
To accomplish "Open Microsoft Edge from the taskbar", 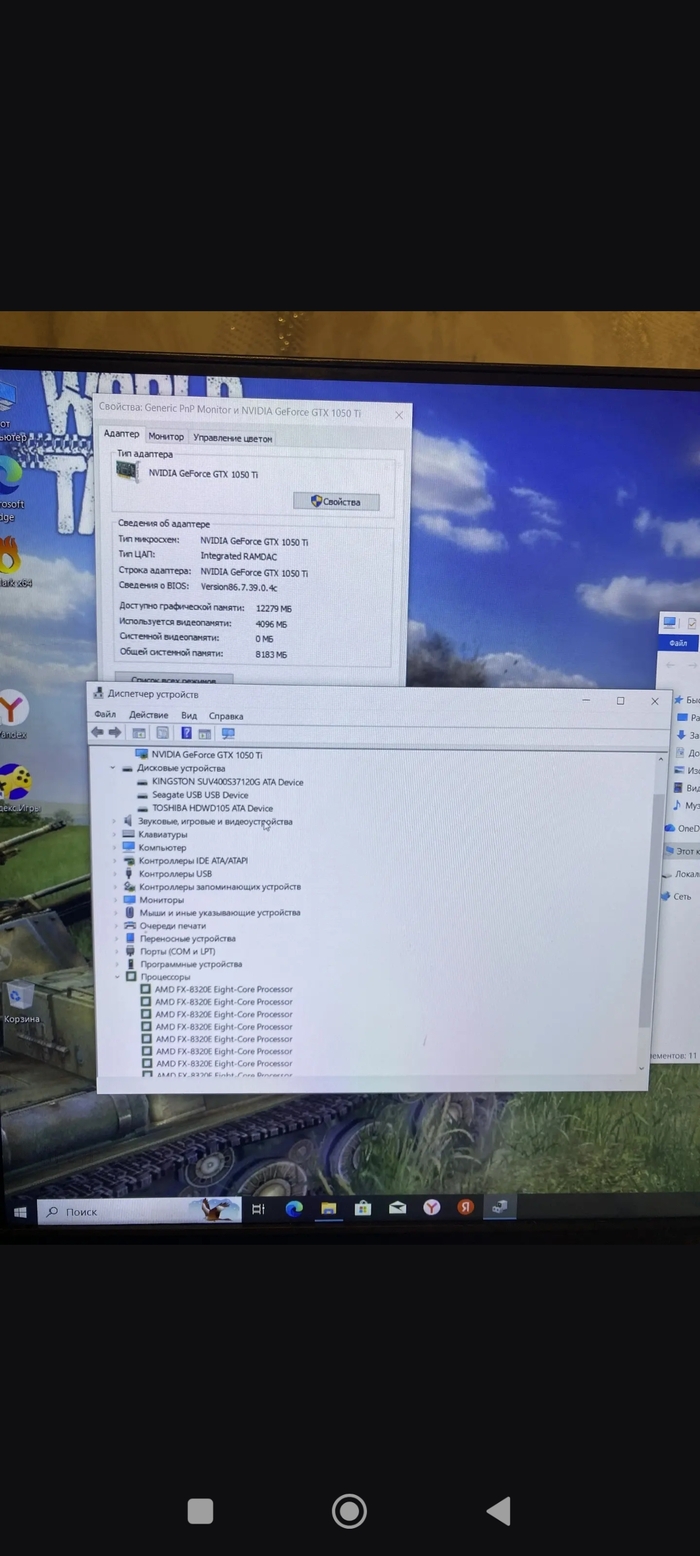I will [x=294, y=1208].
